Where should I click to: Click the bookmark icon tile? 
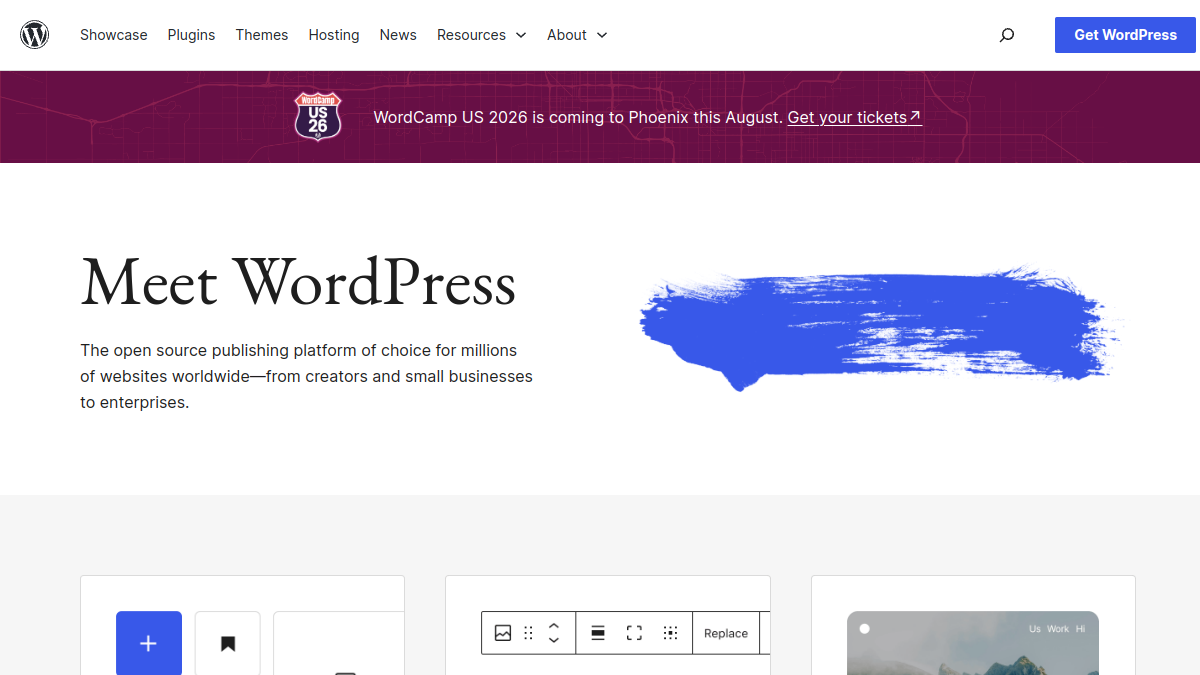coord(228,643)
